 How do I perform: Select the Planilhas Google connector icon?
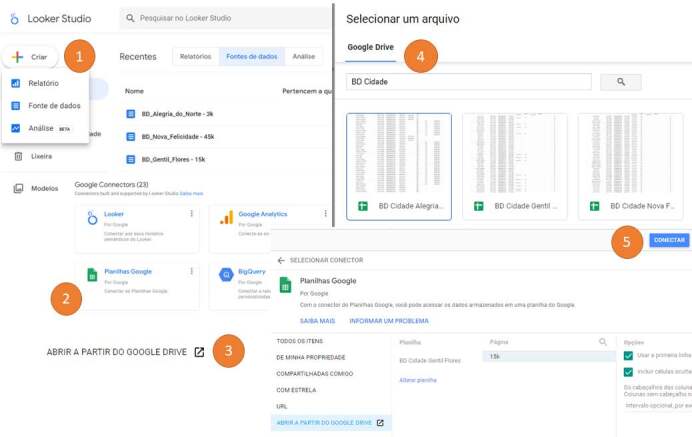(x=92, y=275)
